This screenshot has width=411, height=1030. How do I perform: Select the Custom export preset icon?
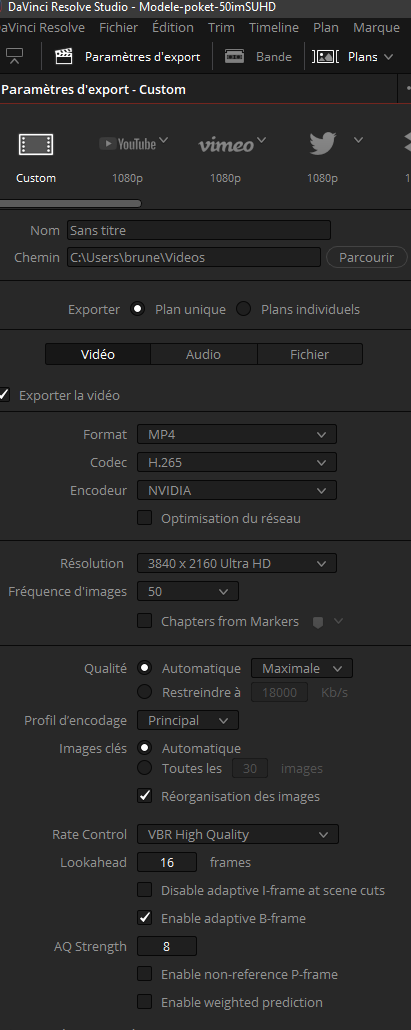tap(35, 144)
